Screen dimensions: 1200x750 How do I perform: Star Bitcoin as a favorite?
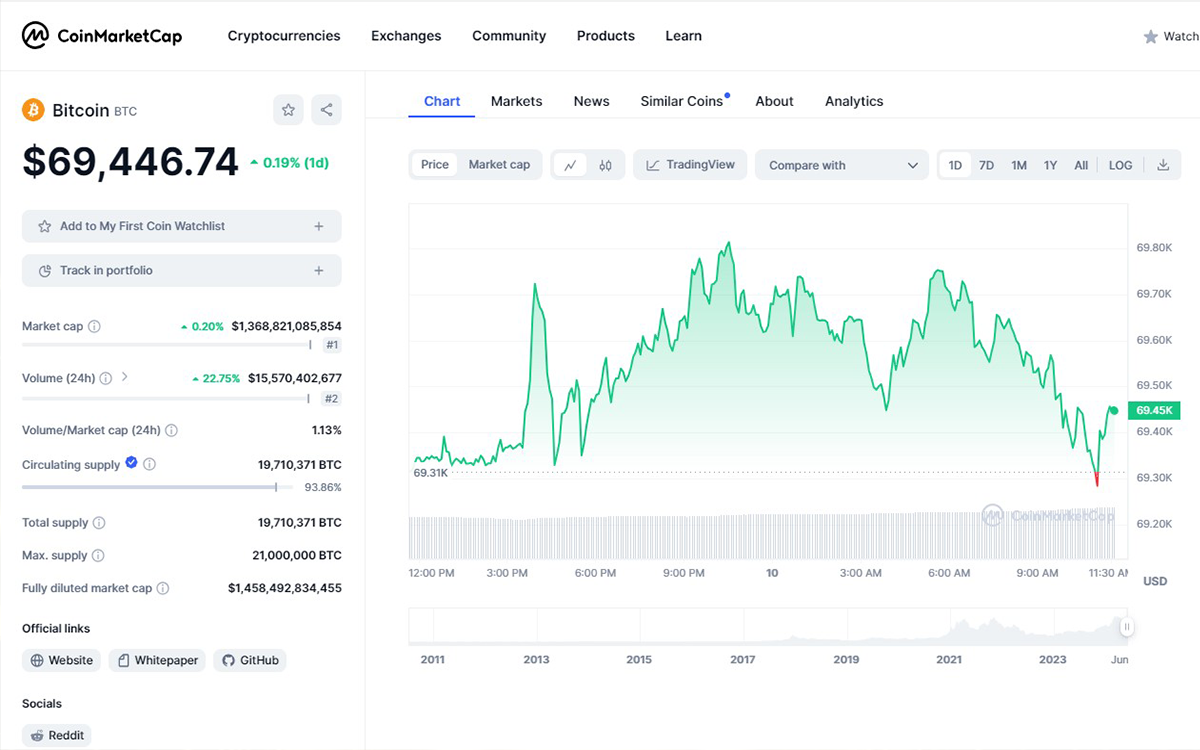click(x=288, y=110)
